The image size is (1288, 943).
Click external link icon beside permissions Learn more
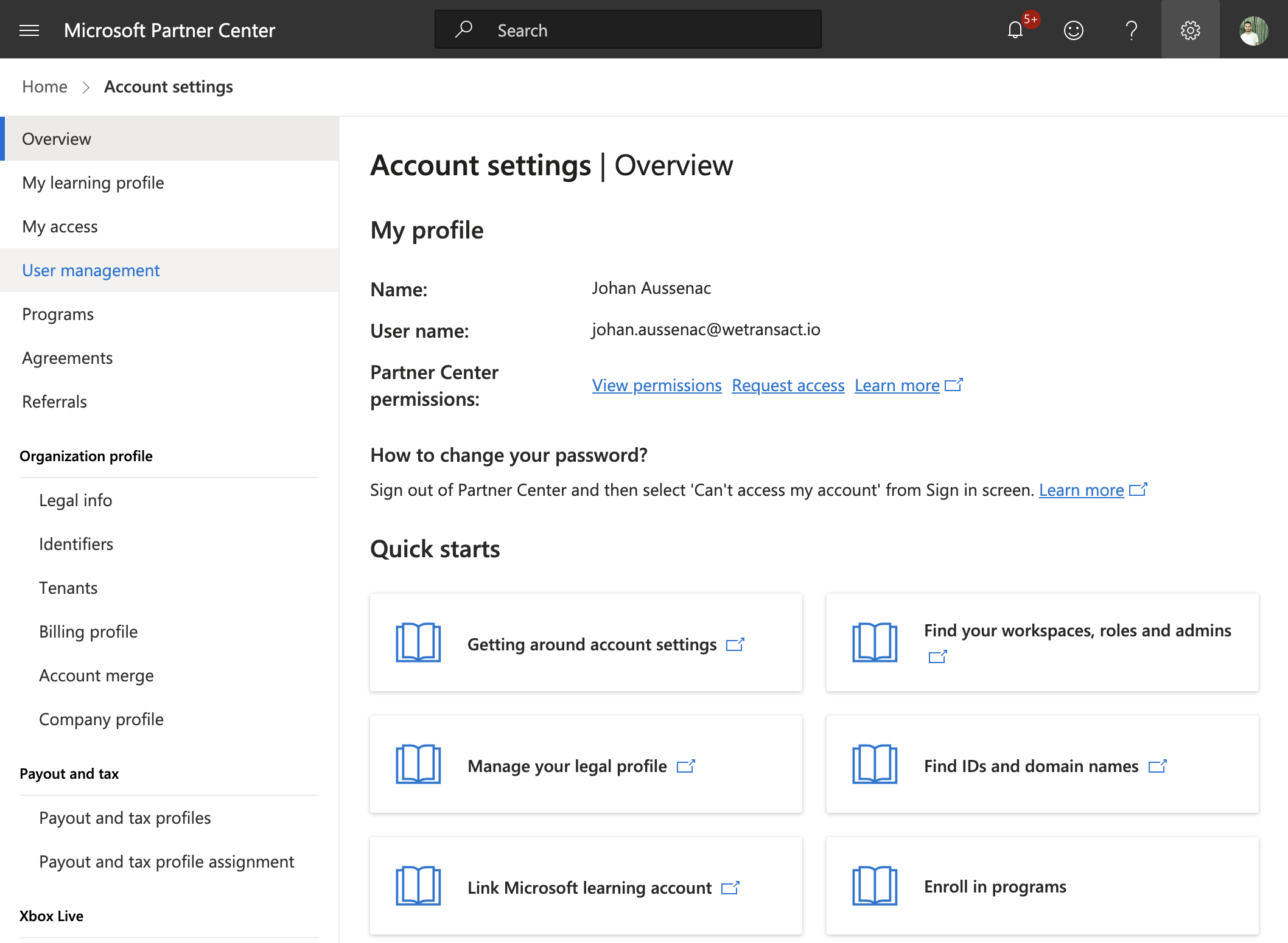coord(954,385)
